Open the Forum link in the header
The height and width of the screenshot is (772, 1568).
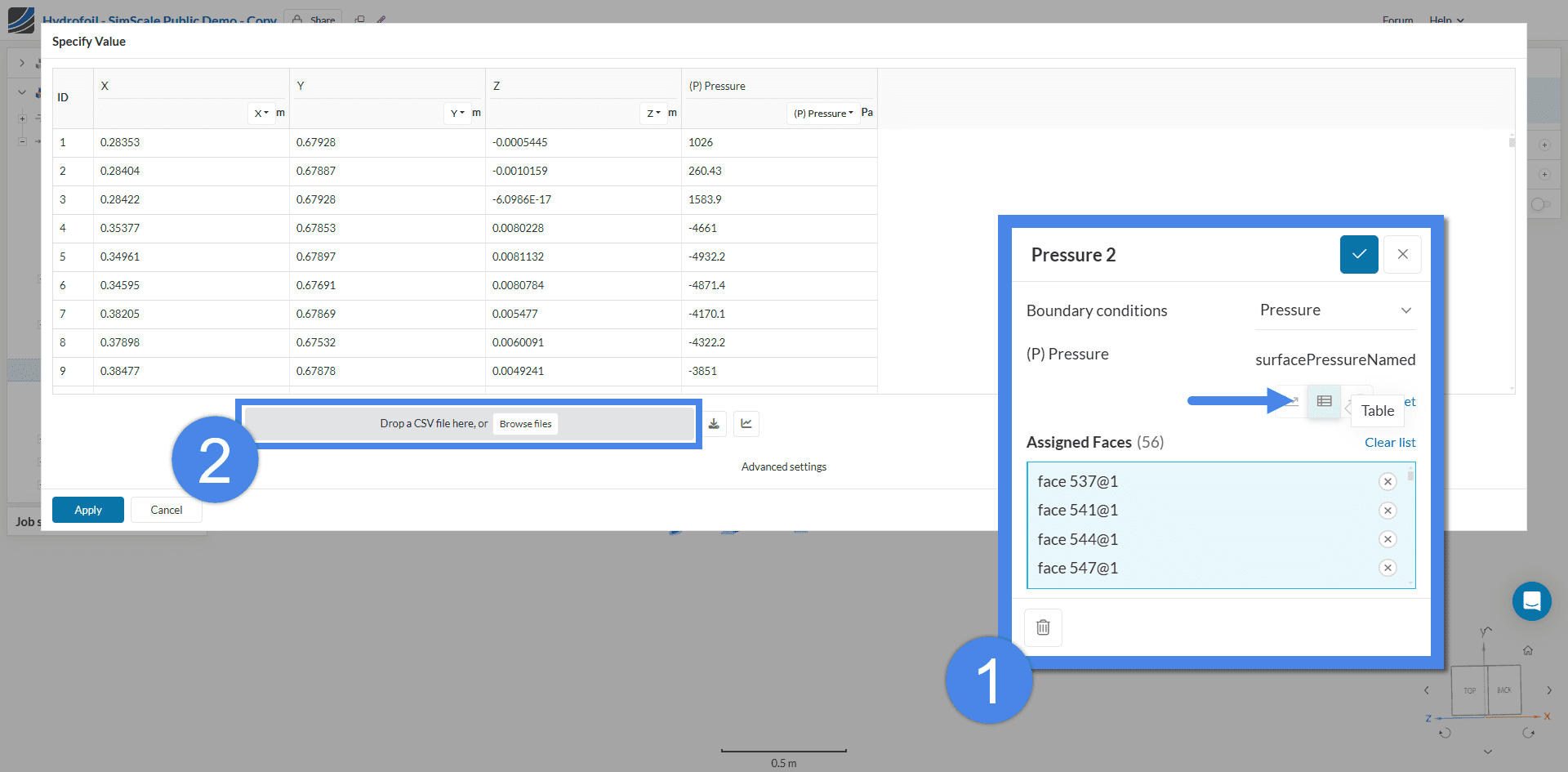point(1397,20)
